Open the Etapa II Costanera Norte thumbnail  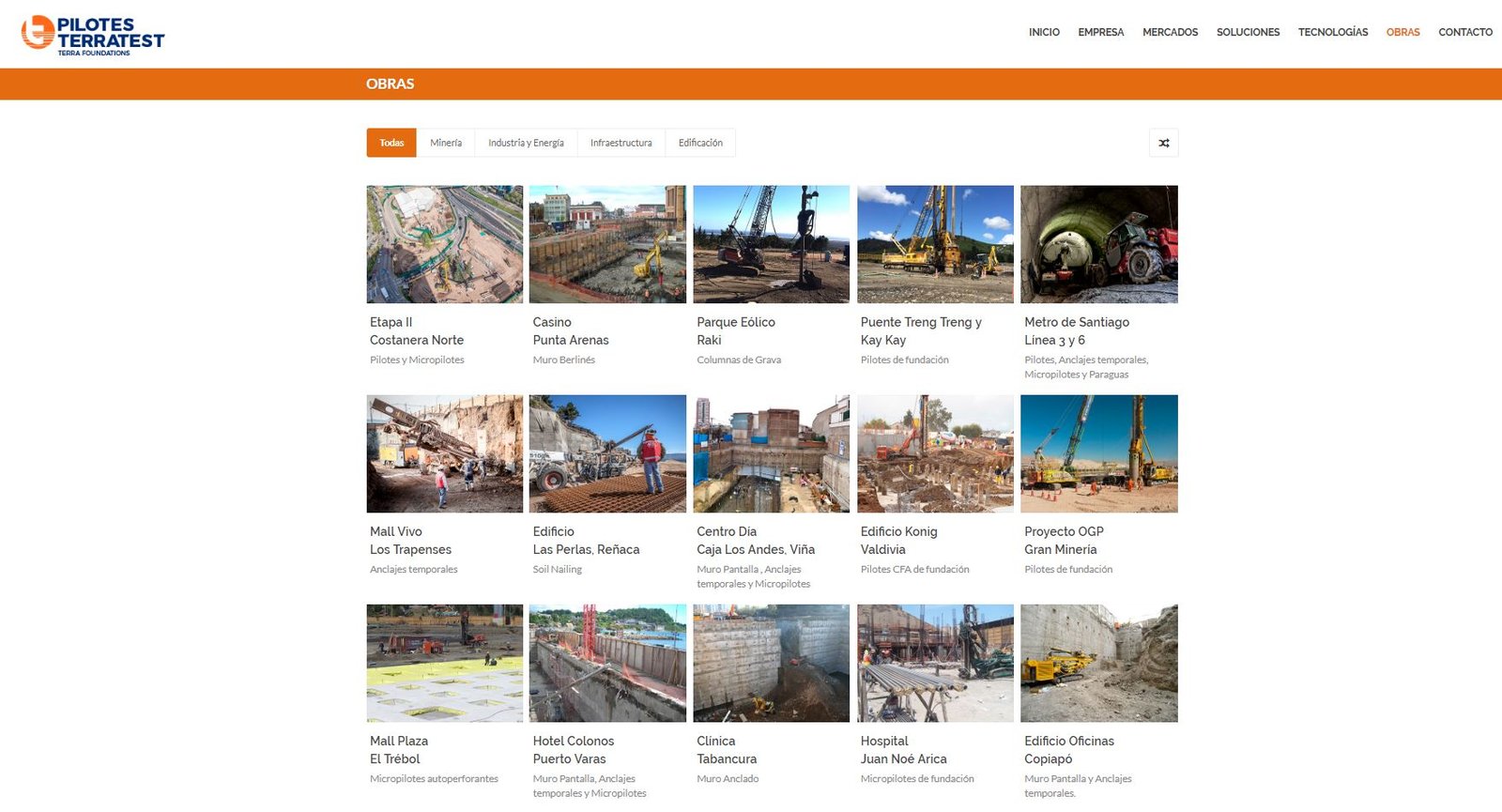tap(445, 244)
